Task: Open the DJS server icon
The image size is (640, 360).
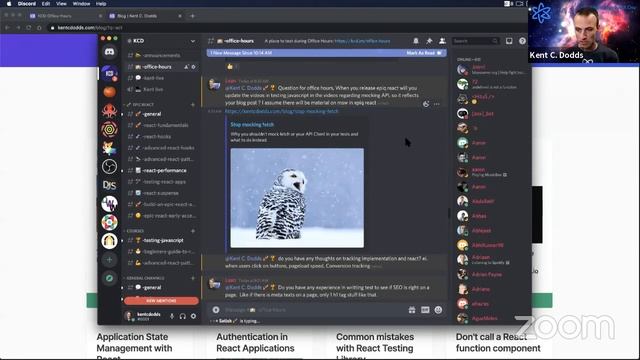Action: point(109,185)
